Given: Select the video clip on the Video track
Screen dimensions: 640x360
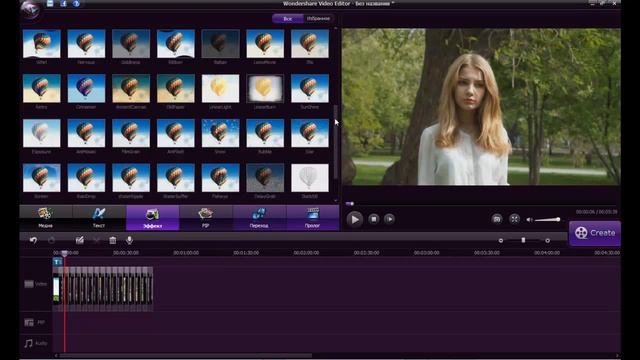Looking at the screenshot, I should 103,289.
